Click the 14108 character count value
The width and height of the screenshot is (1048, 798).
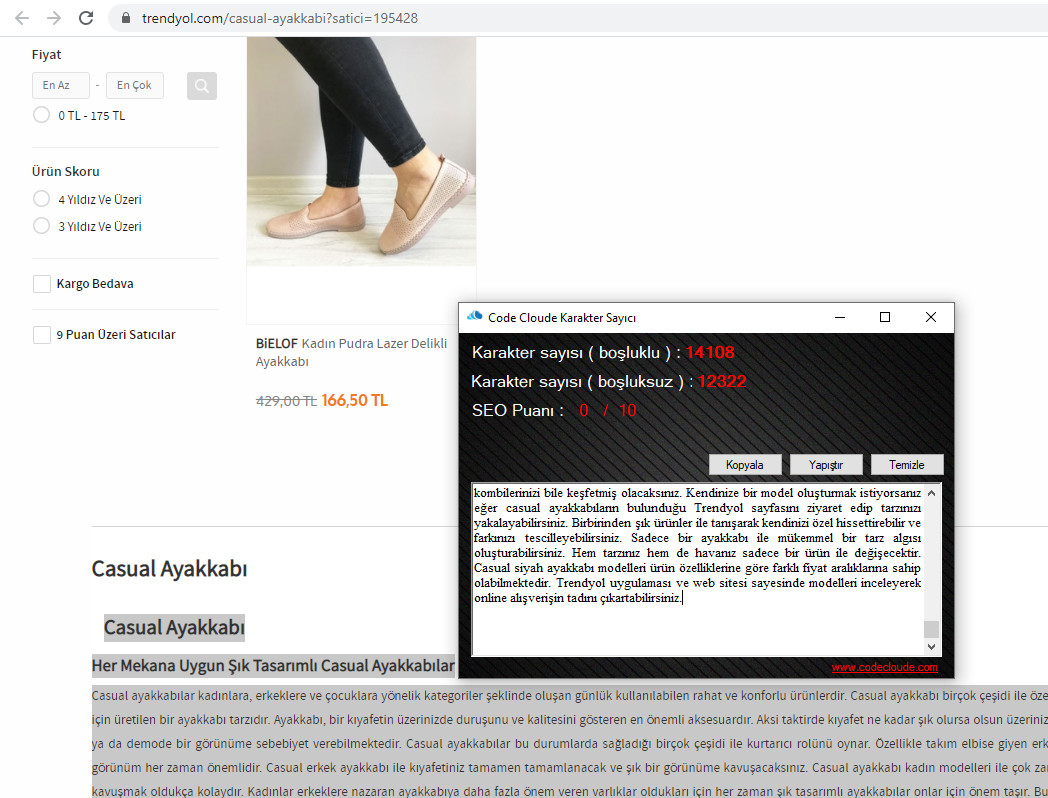coord(710,352)
